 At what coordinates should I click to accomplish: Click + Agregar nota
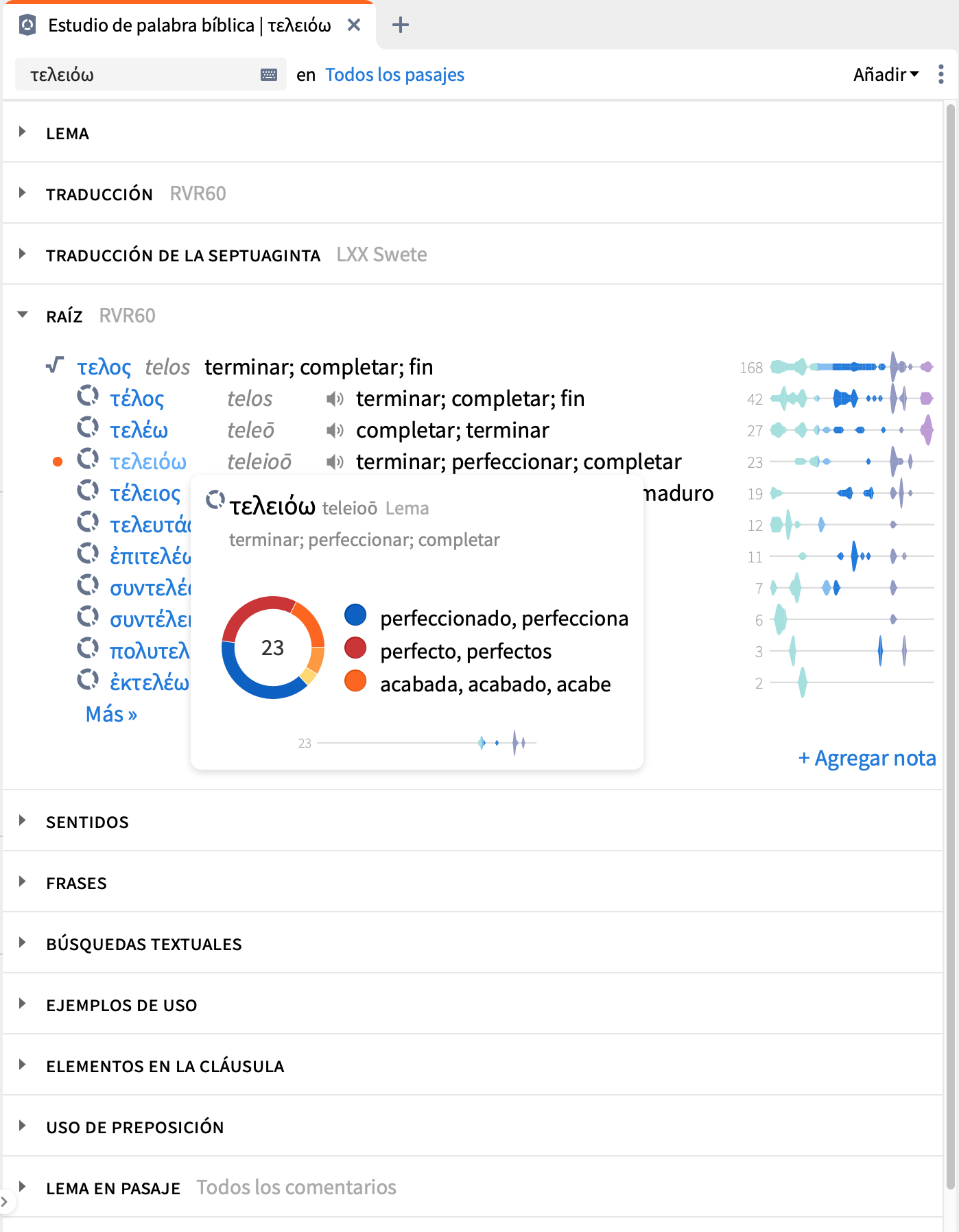coord(867,758)
